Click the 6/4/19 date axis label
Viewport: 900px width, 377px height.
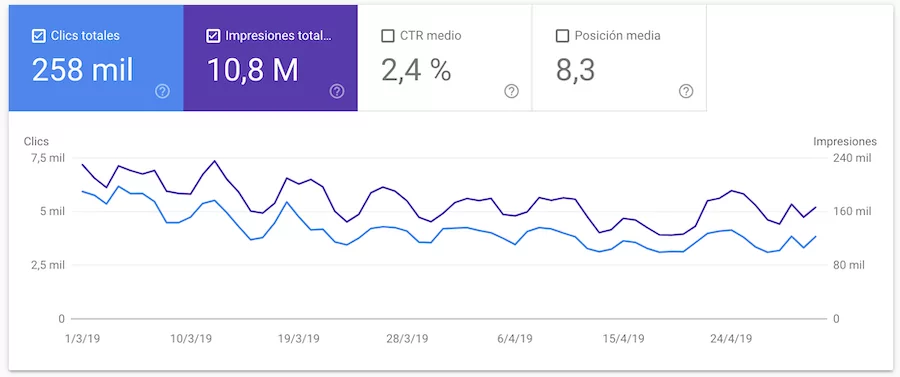tap(515, 339)
